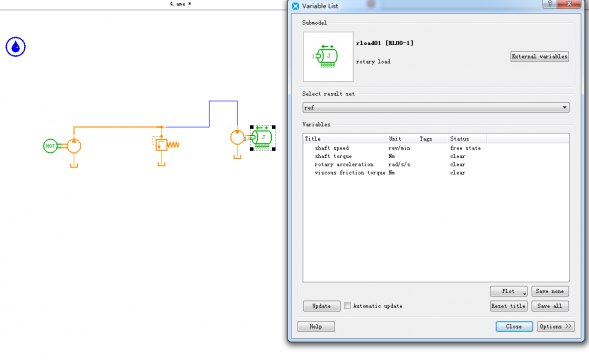Click the External variables button

tap(539, 56)
